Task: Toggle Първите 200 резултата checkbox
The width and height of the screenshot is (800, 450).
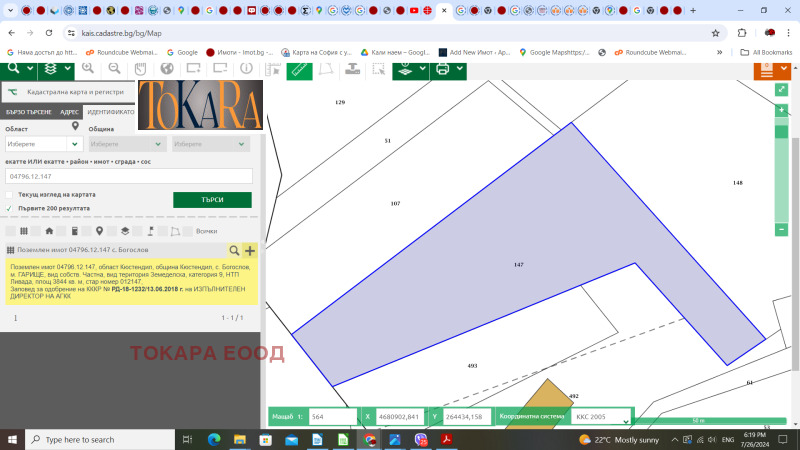Action: click(x=9, y=208)
